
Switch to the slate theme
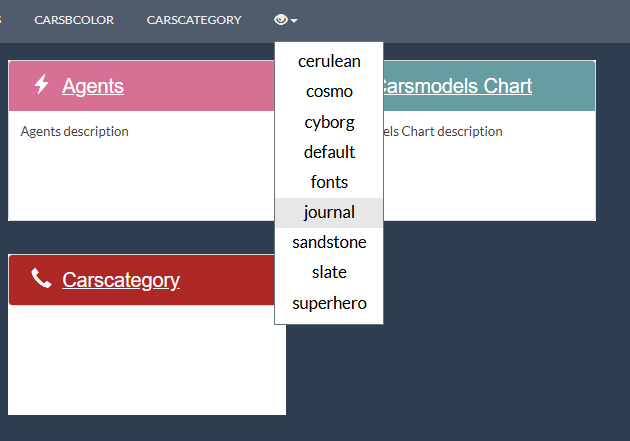pyautogui.click(x=329, y=272)
